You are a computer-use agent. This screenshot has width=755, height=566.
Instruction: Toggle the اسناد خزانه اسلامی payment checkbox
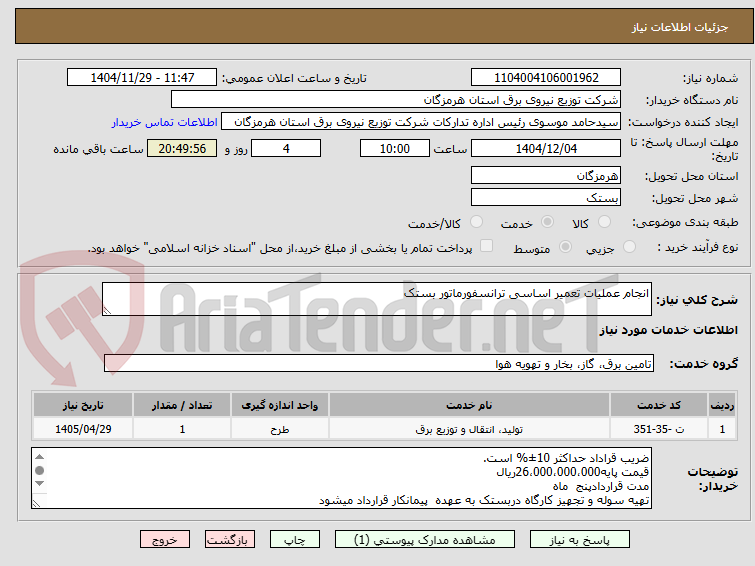pos(487,246)
